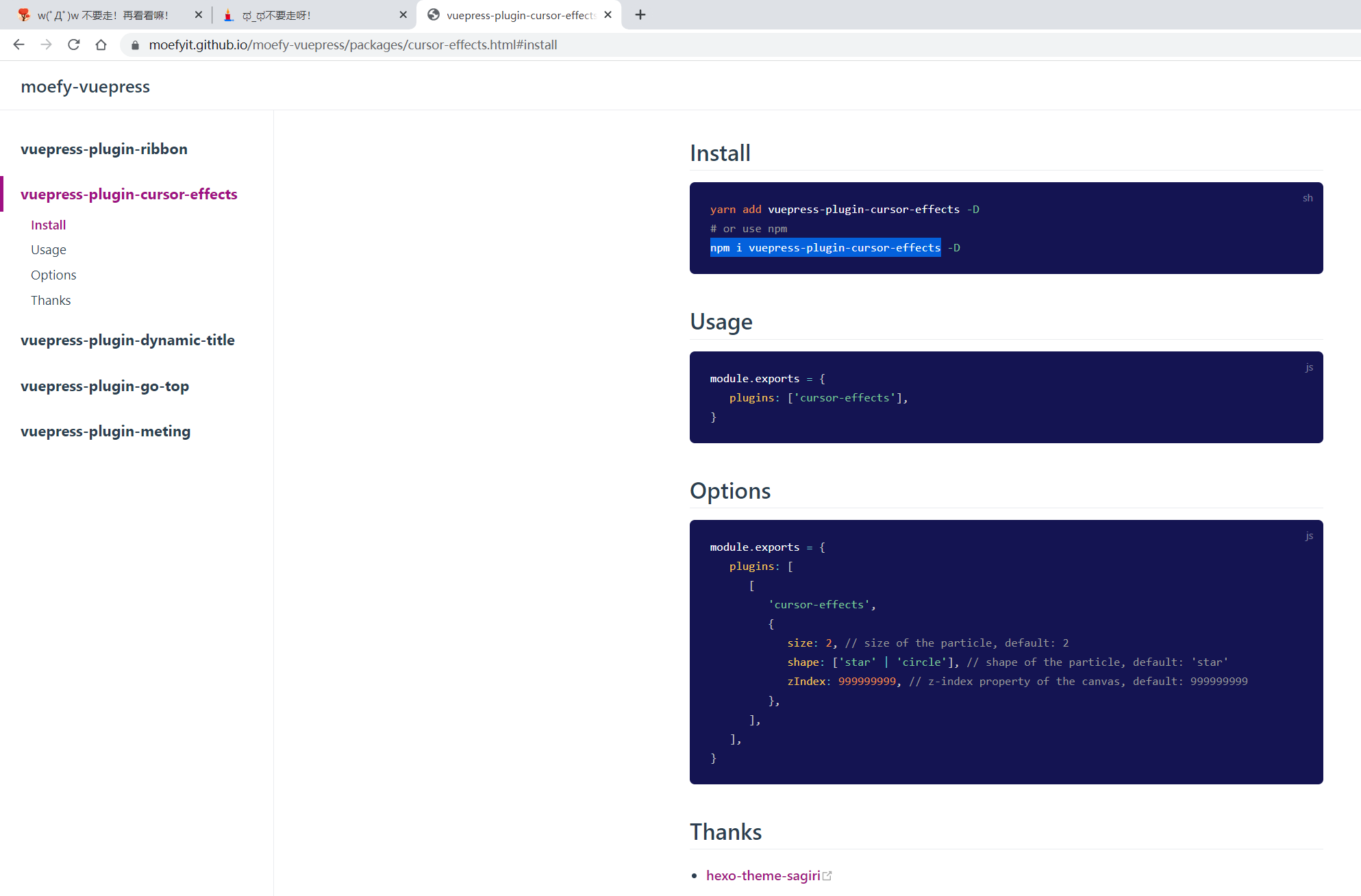This screenshot has width=1361, height=896.
Task: Close the second tab with candle favicon
Action: coord(403,15)
